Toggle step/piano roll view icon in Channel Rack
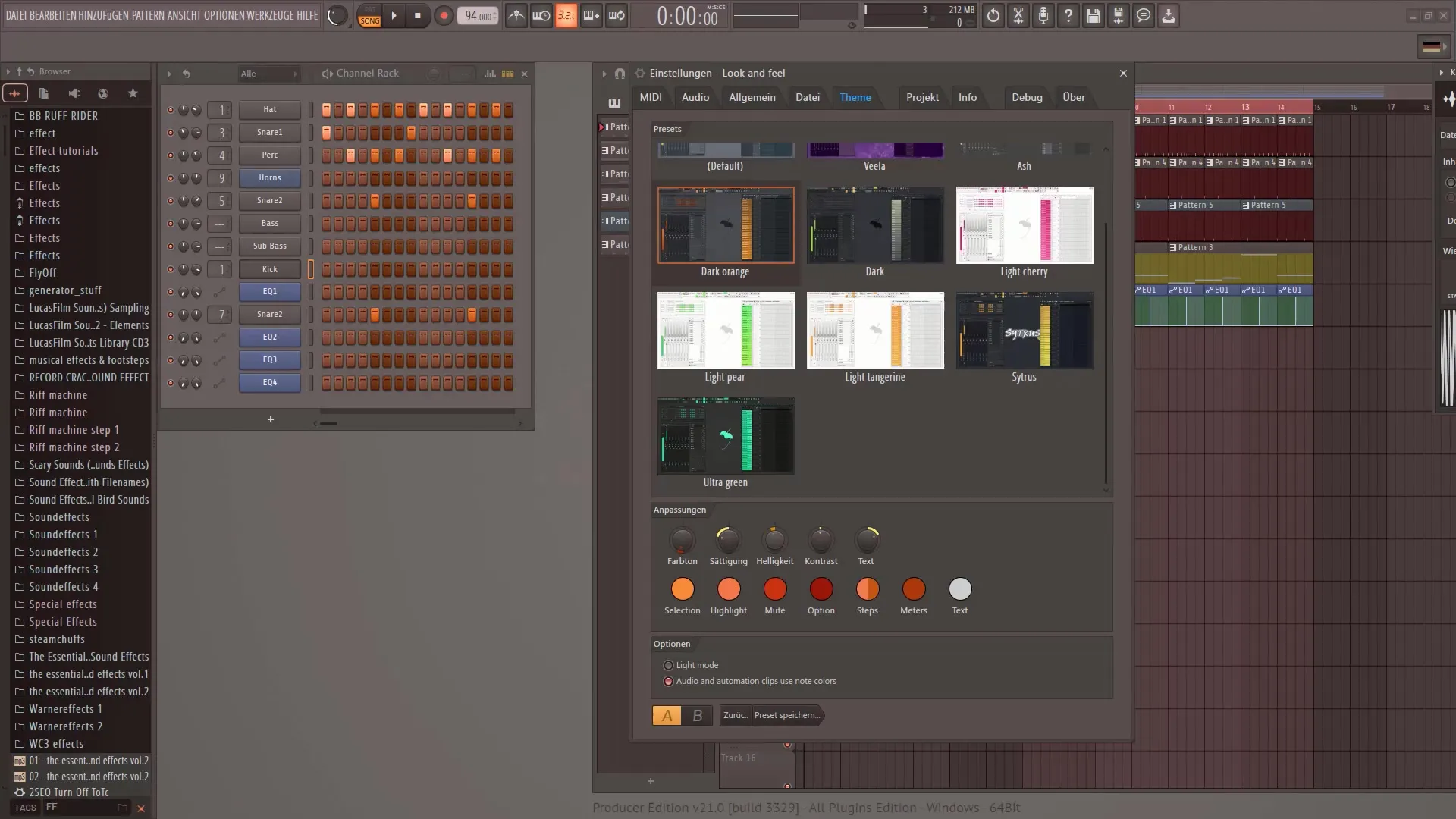1456x819 pixels. [x=507, y=74]
